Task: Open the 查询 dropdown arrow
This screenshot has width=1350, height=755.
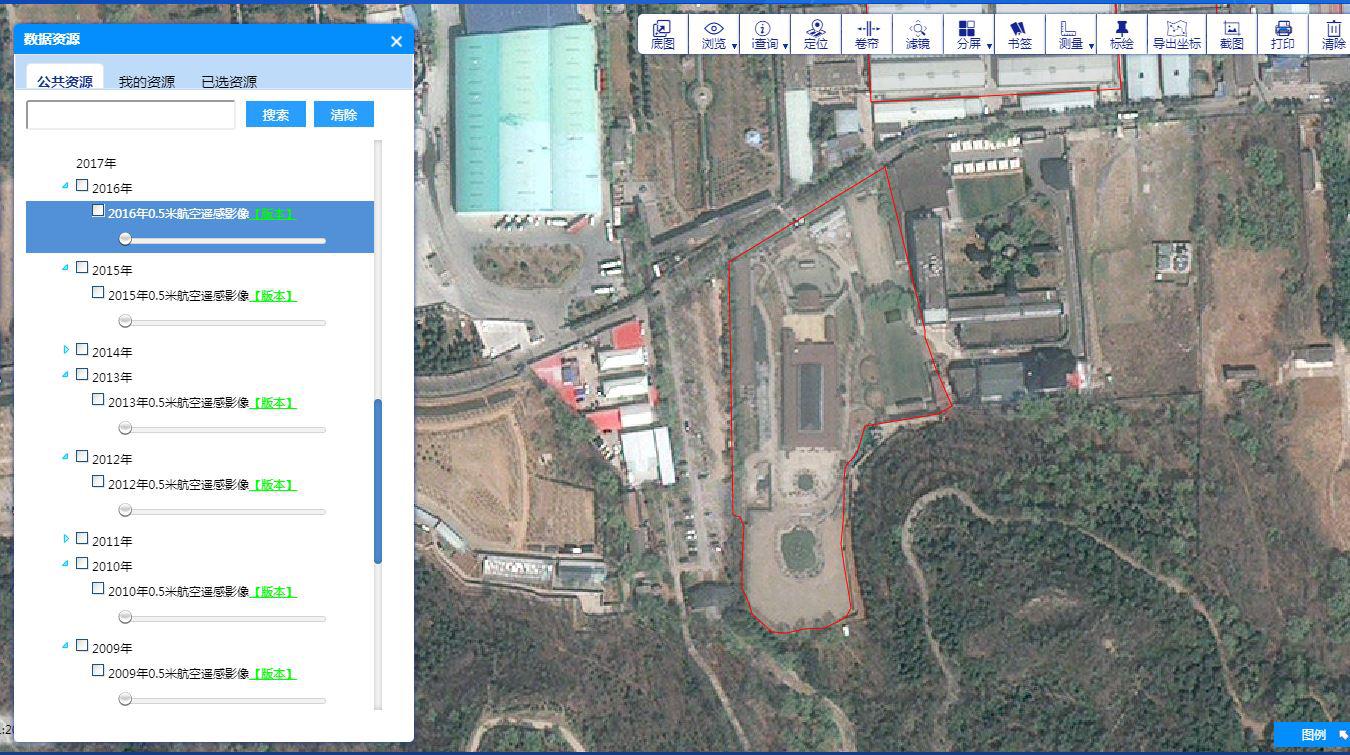Action: point(785,46)
